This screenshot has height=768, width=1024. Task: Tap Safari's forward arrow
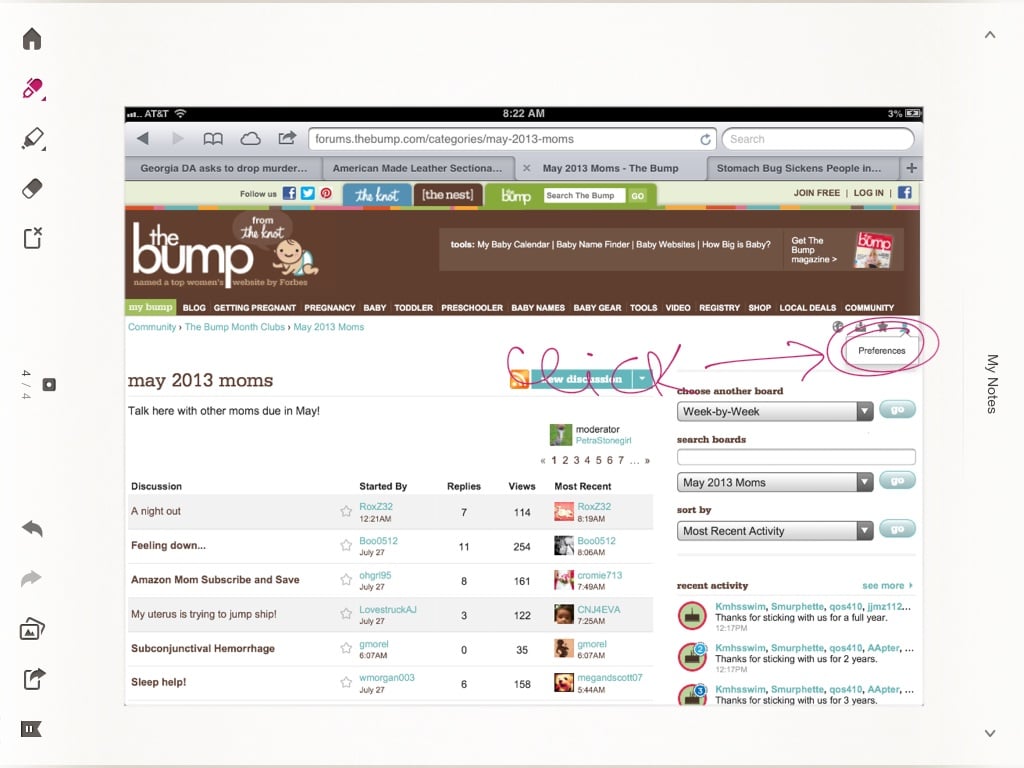(x=177, y=138)
